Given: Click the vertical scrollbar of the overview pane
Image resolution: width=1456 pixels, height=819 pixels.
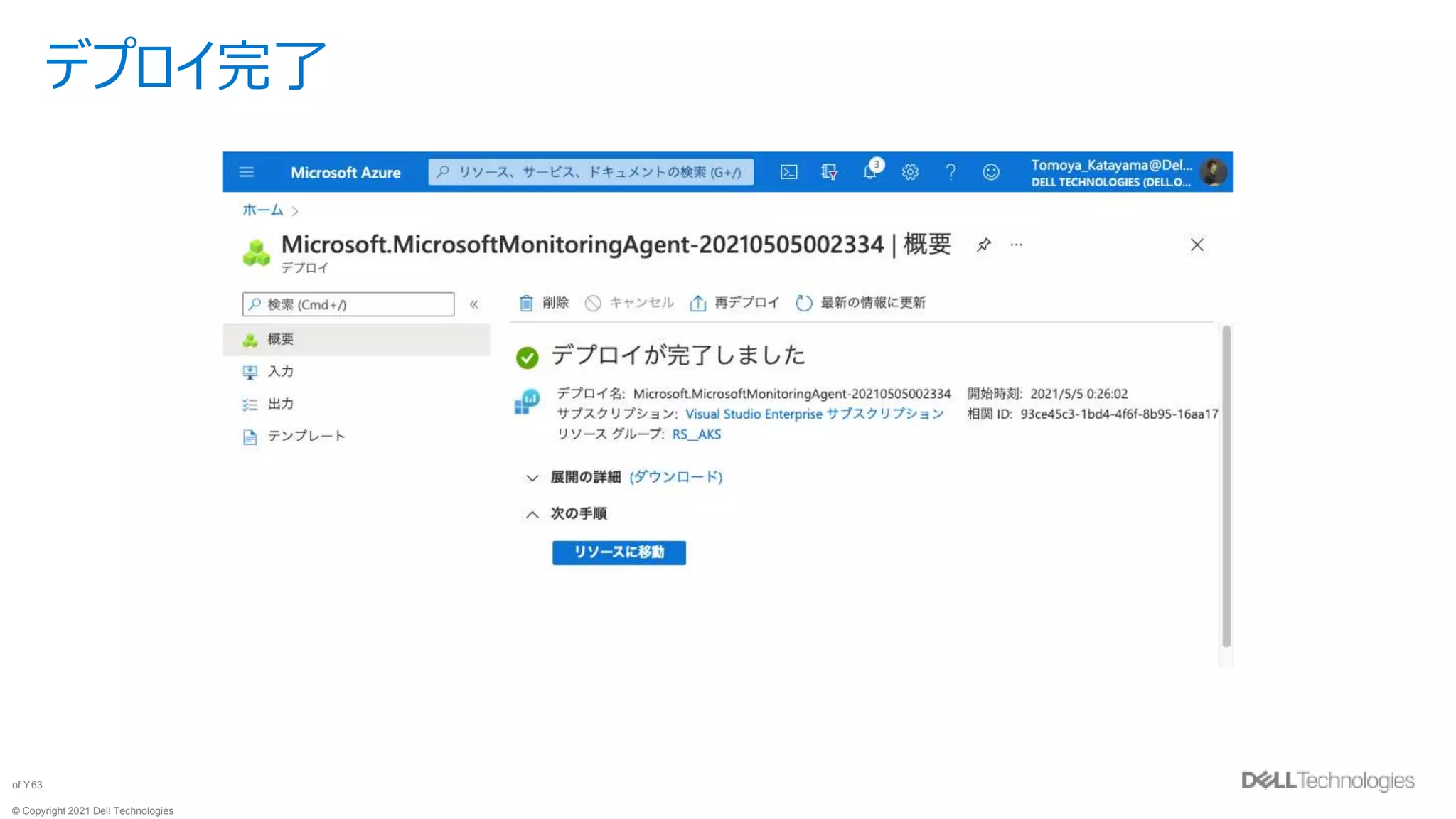Looking at the screenshot, I should pyautogui.click(x=1226, y=486).
